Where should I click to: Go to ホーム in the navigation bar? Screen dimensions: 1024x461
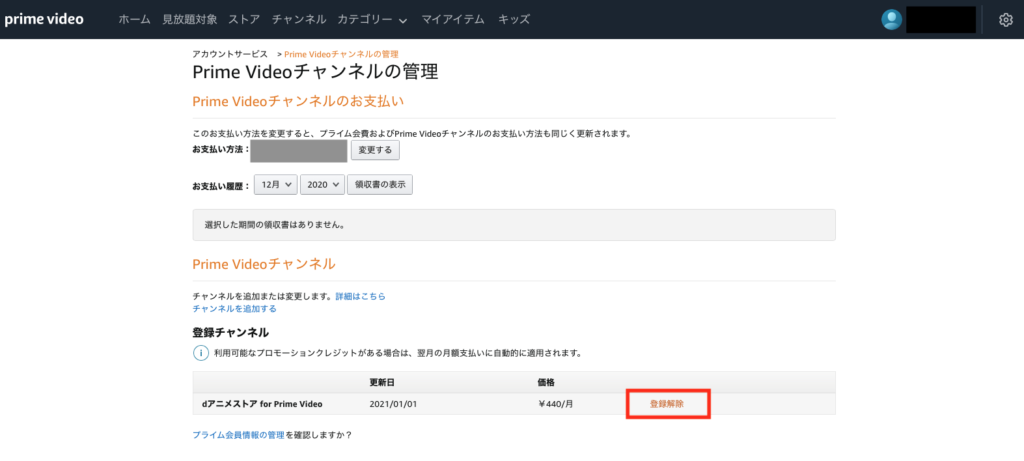(x=135, y=20)
